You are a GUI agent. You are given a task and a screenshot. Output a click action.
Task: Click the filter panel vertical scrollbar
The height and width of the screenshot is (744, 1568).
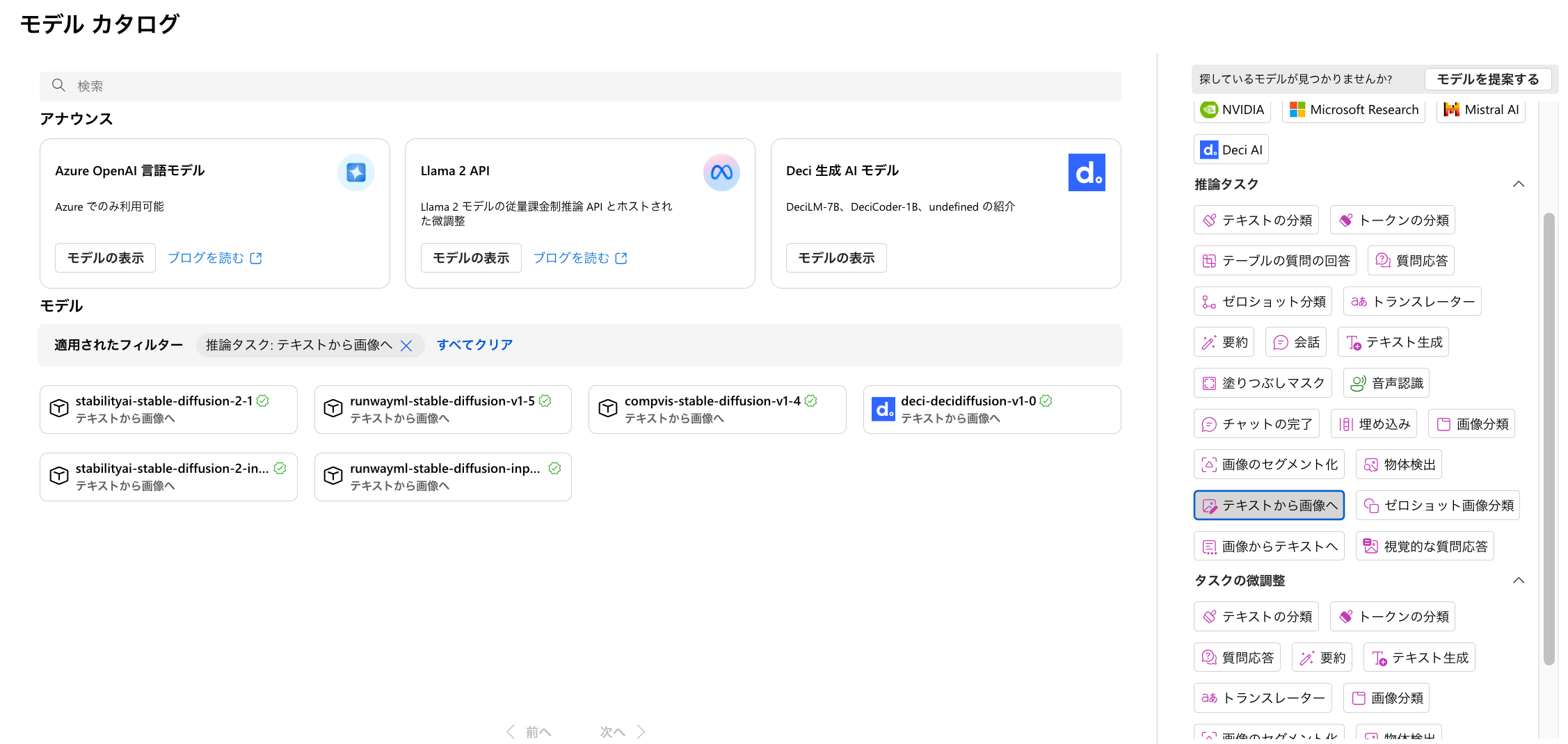(1549, 438)
